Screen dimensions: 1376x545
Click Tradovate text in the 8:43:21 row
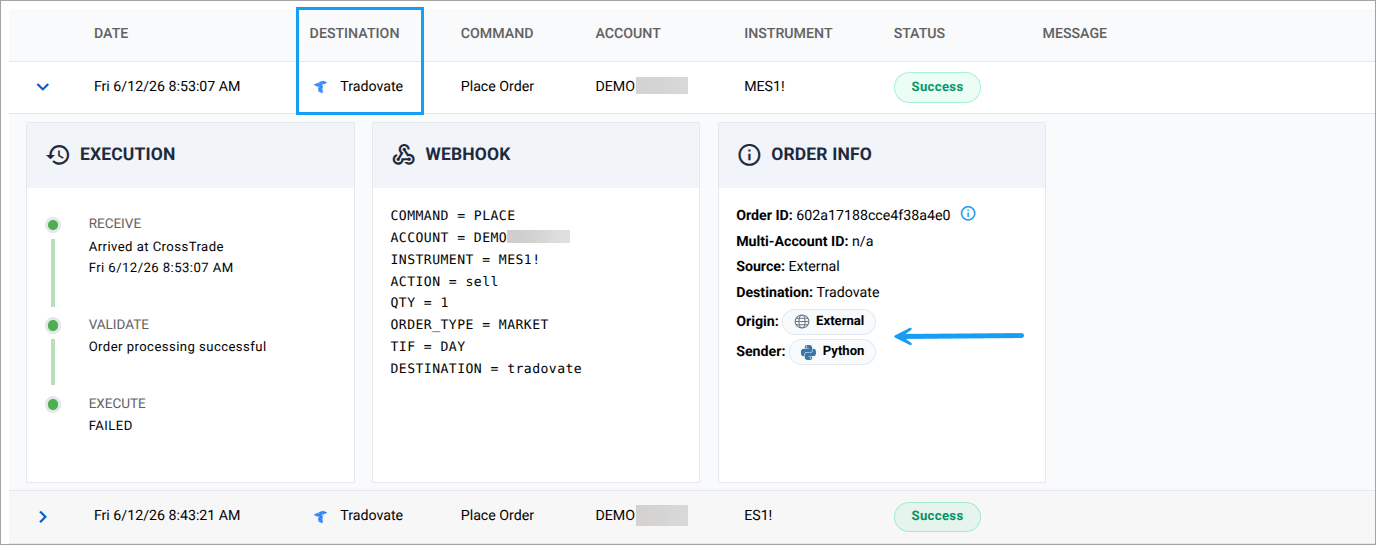371,516
